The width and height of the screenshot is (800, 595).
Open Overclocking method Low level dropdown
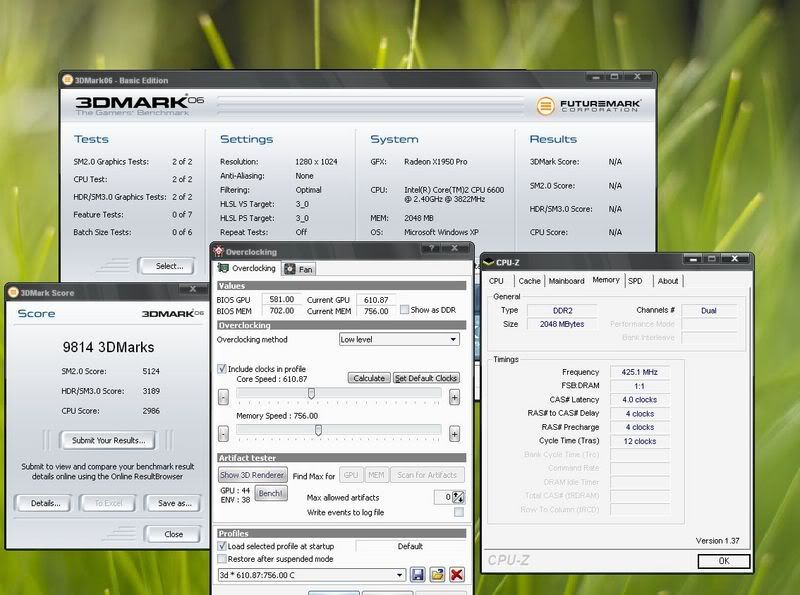[399, 339]
